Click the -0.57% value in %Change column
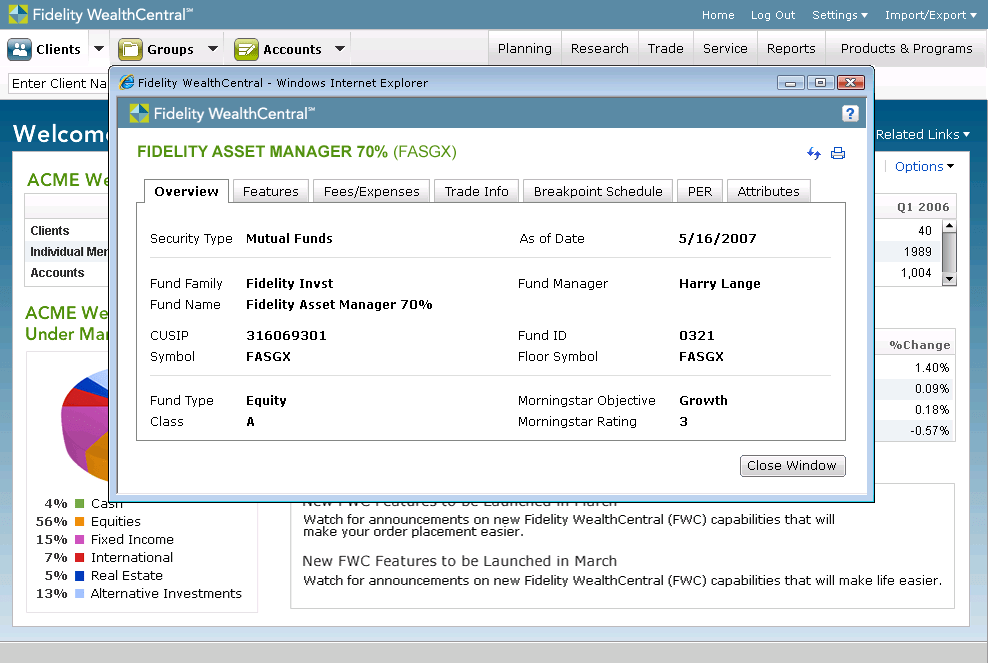Screen dimensions: 988x663 [929, 430]
